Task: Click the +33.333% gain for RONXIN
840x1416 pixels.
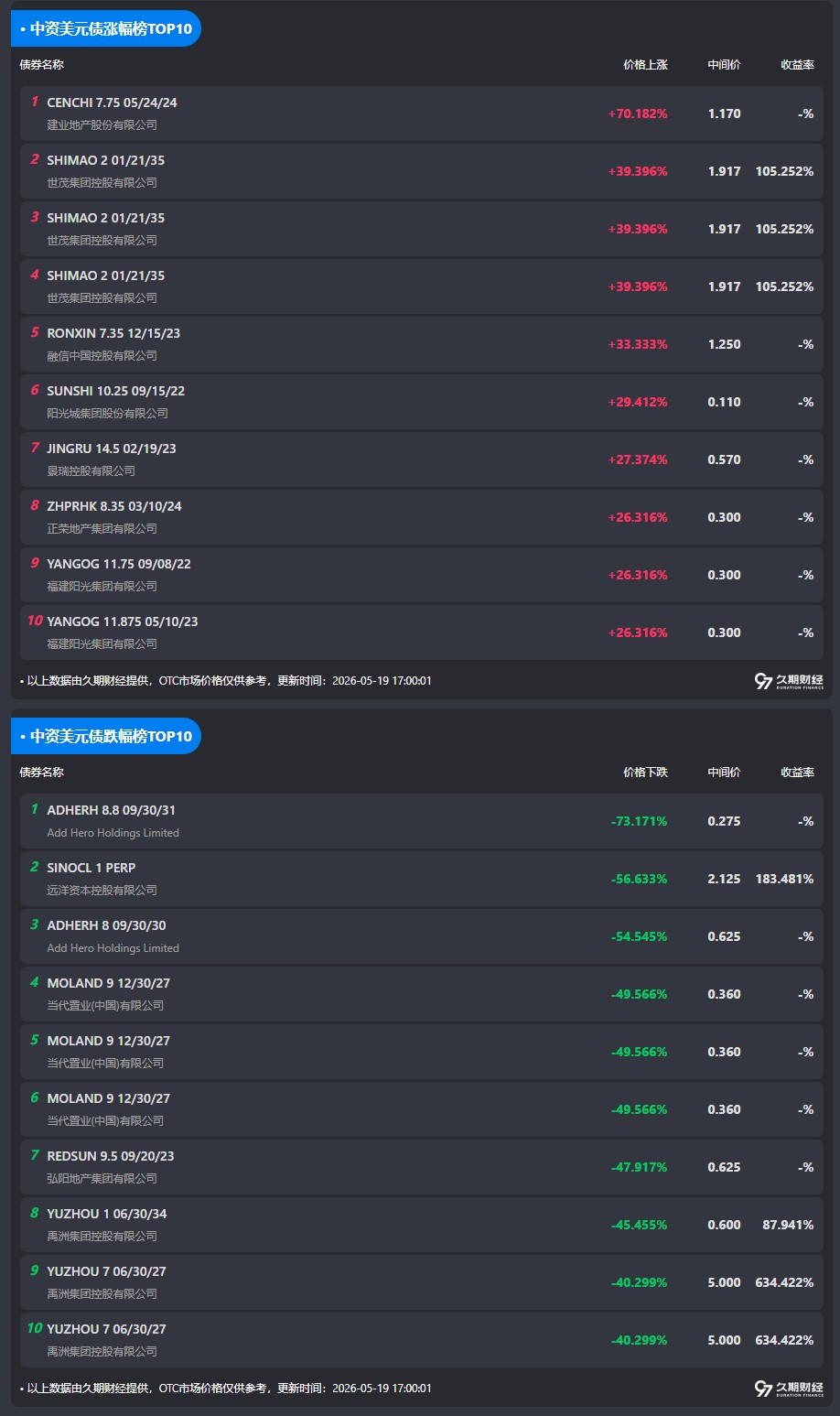Action: pyautogui.click(x=638, y=345)
